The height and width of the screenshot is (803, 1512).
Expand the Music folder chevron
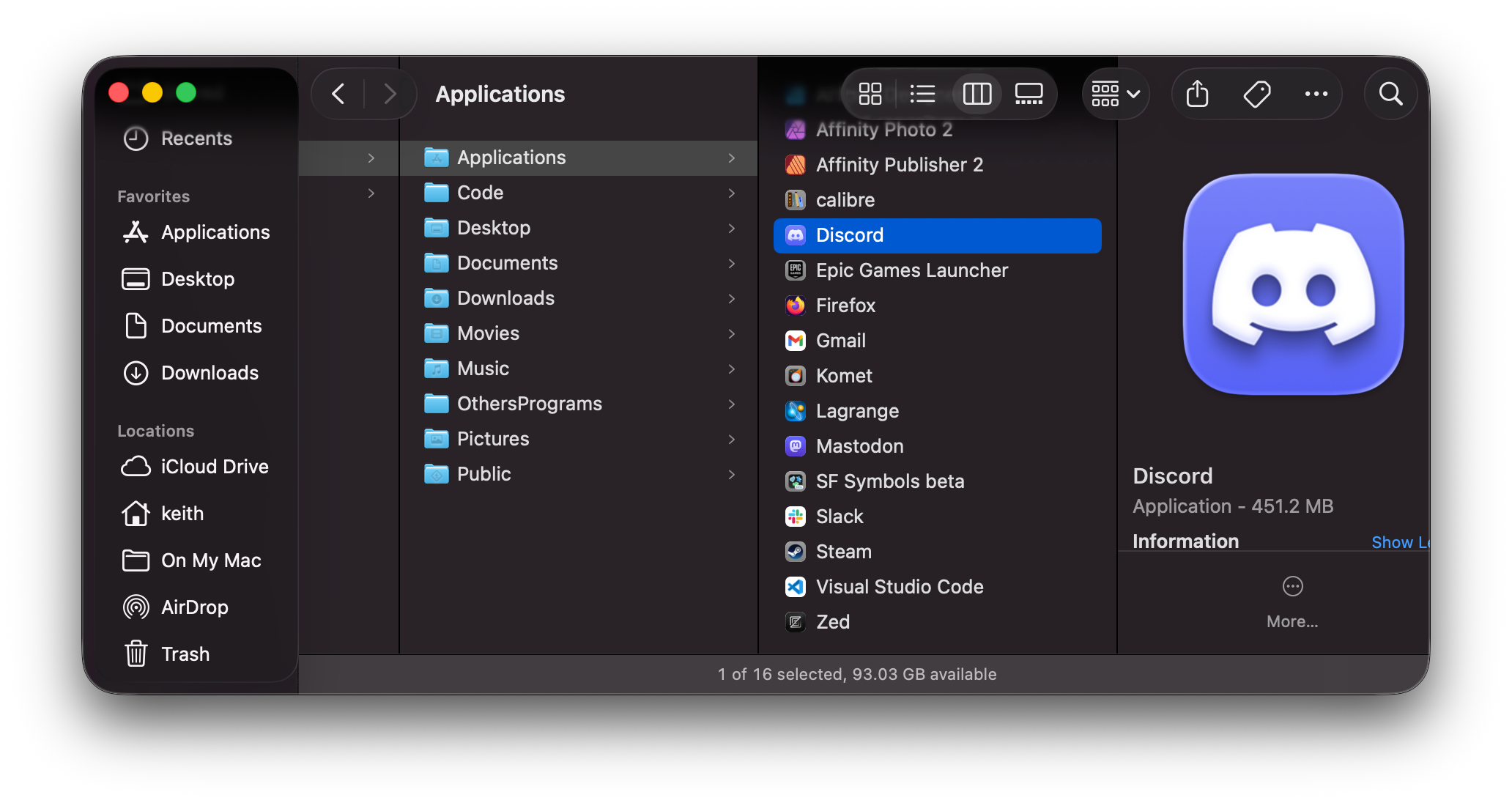pyautogui.click(x=731, y=369)
